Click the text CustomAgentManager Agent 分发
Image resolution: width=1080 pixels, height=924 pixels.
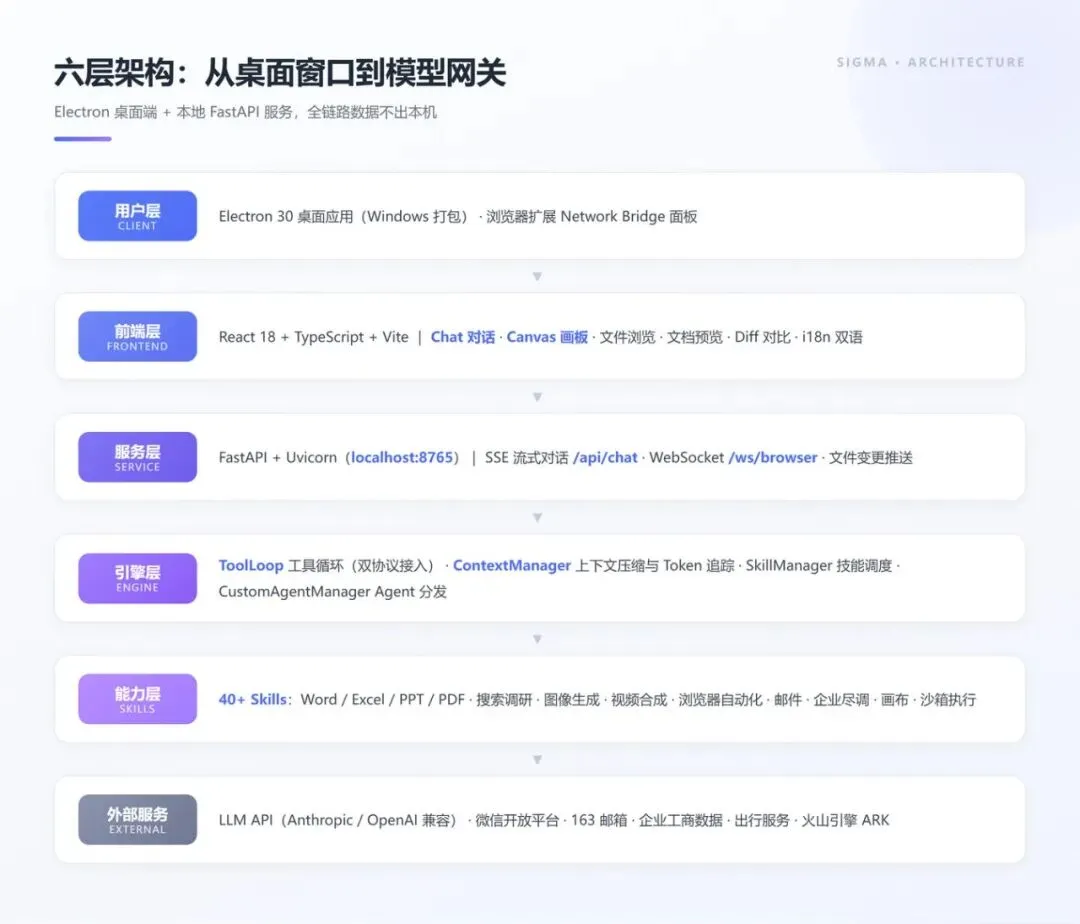point(333,591)
